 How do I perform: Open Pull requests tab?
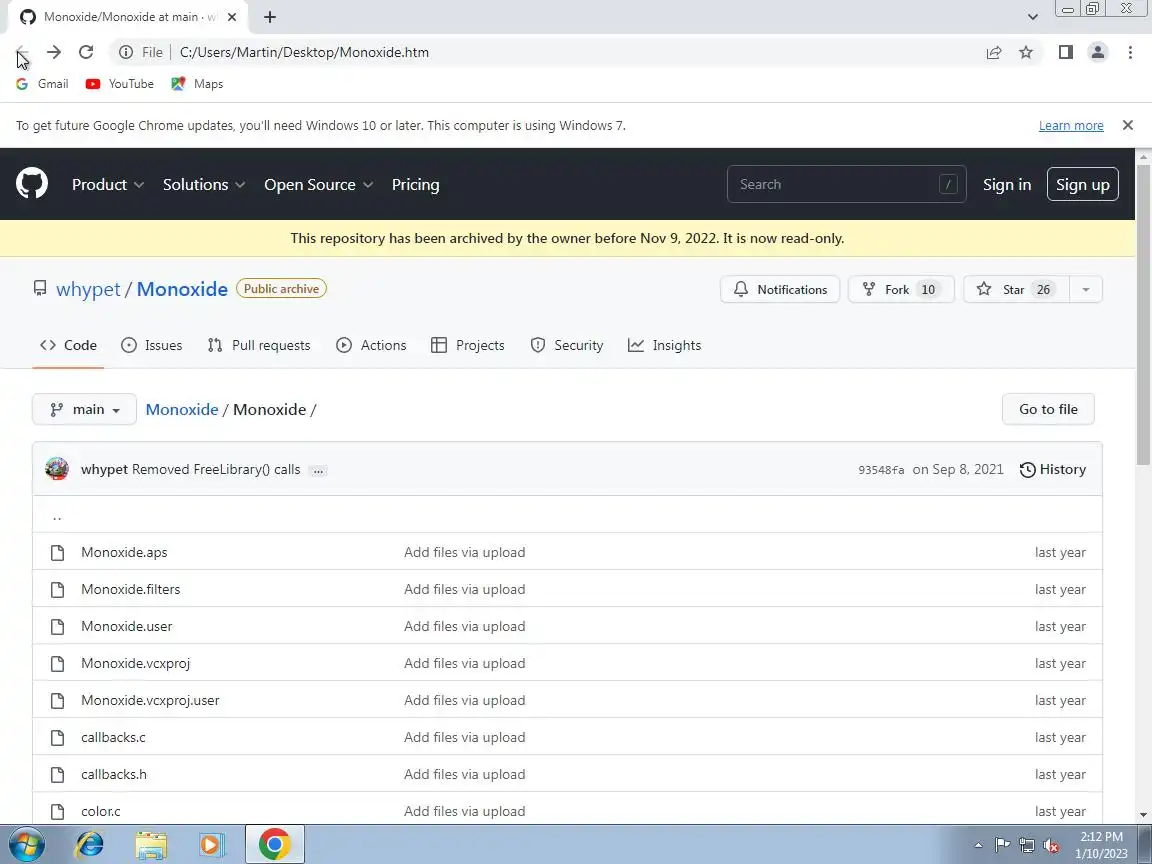coord(259,345)
